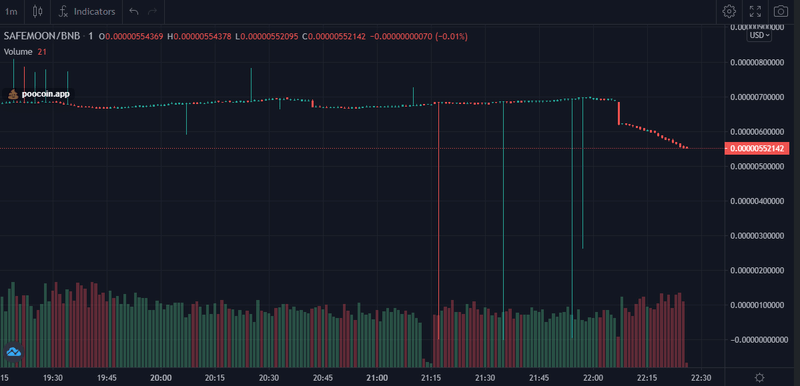Open the Indicators menu
Screen dimensions: 800x386
(x=87, y=11)
